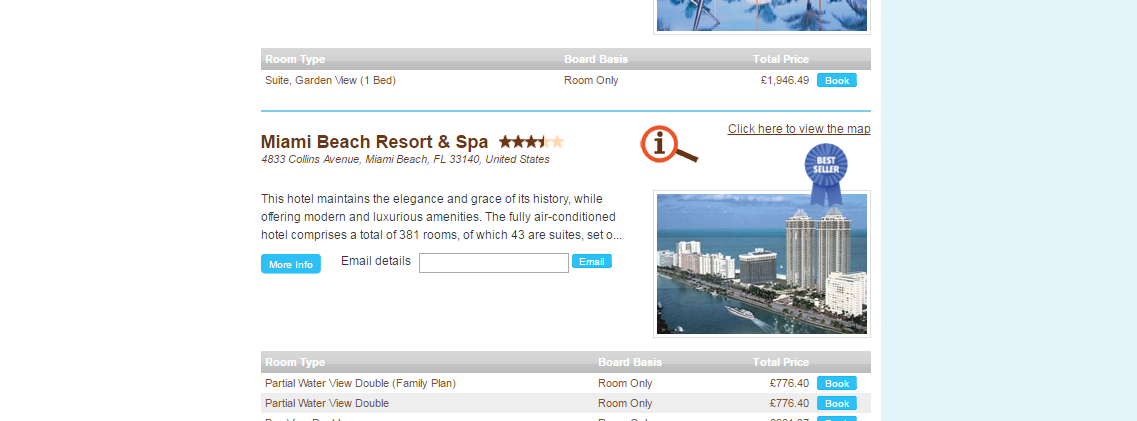This screenshot has width=1137, height=421.
Task: Book the Suite, Garden View room
Action: (837, 80)
